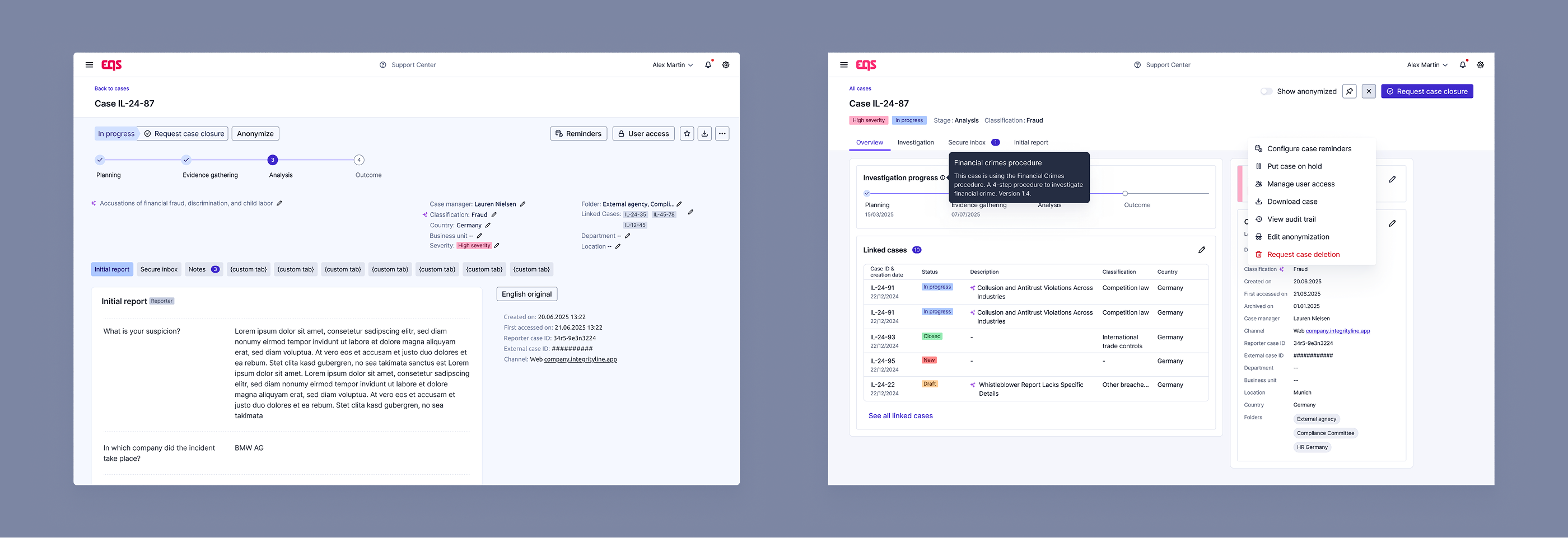Pin case IL-24-87 using the pin icon
Screen dimensions: 1568x538
click(1350, 91)
